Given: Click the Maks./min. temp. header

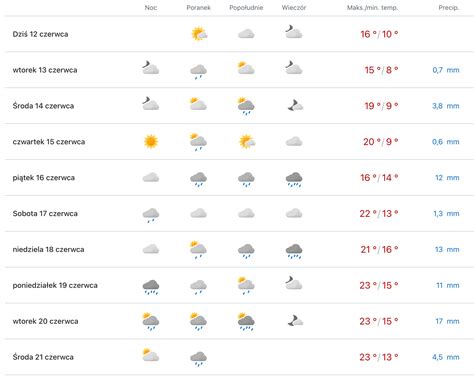Looking at the screenshot, I should [372, 7].
